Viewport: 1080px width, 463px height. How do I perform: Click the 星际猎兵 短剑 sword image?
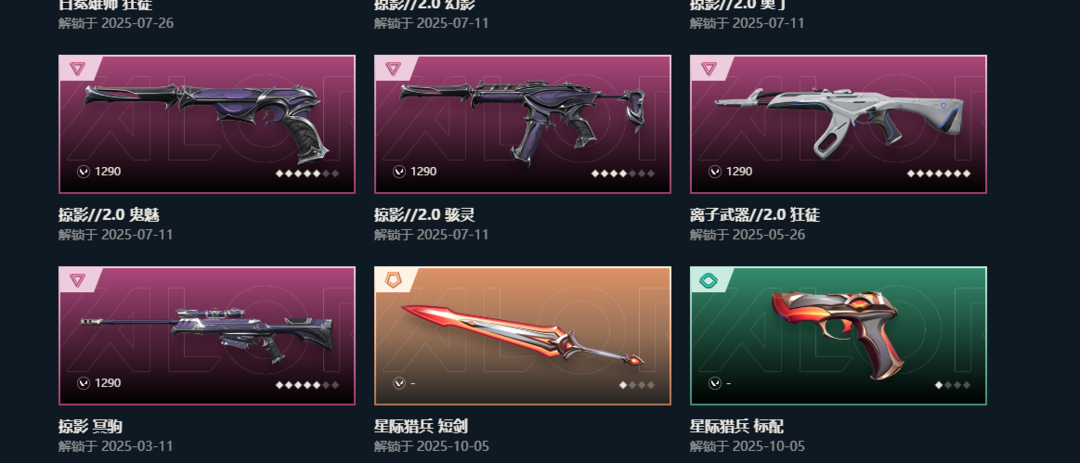[522, 336]
